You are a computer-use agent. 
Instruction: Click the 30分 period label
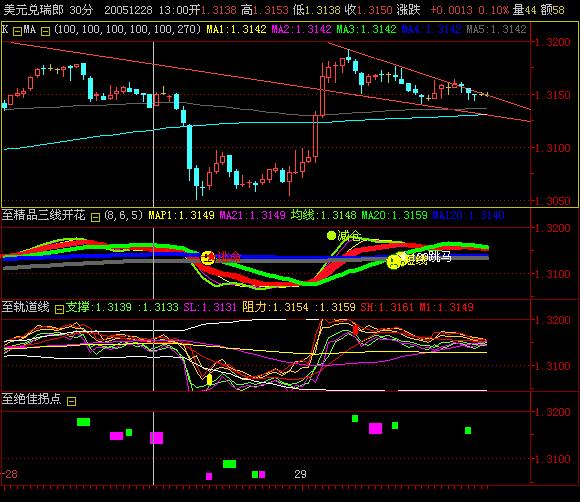click(x=81, y=9)
